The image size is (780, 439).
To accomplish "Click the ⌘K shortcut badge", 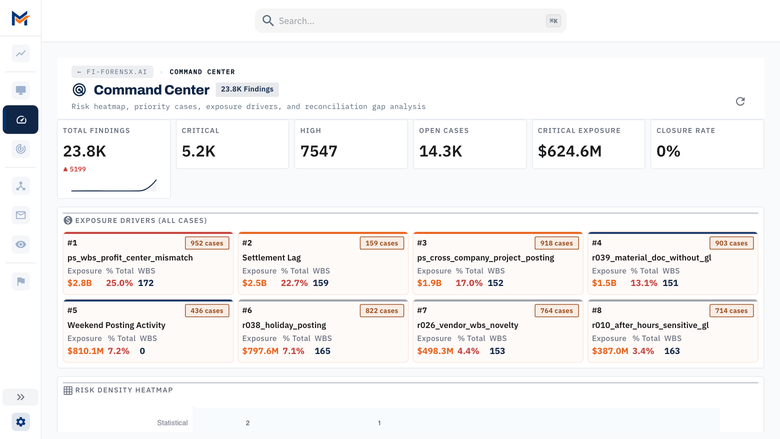I will click(x=553, y=21).
